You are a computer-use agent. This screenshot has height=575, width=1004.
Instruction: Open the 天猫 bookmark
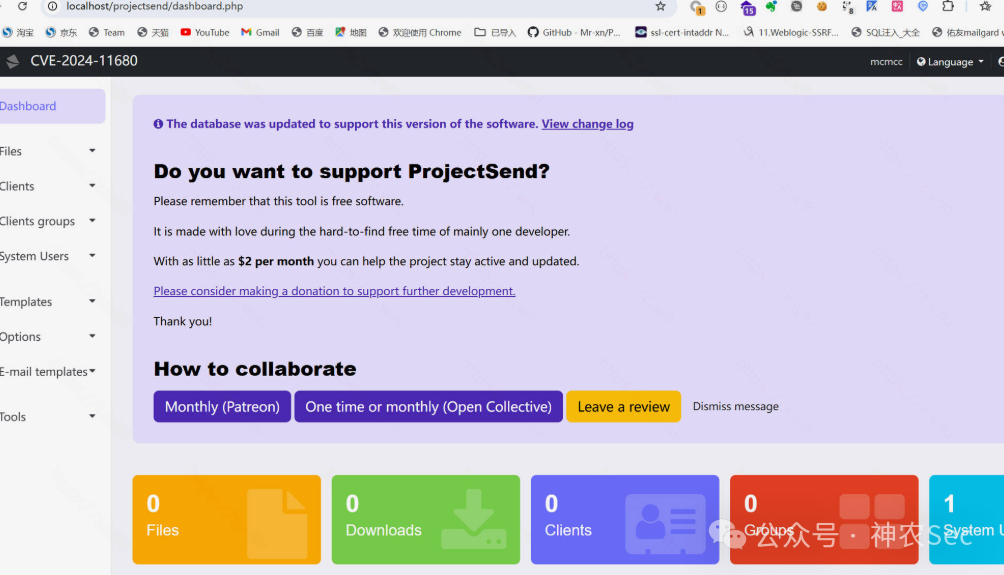[x=153, y=32]
